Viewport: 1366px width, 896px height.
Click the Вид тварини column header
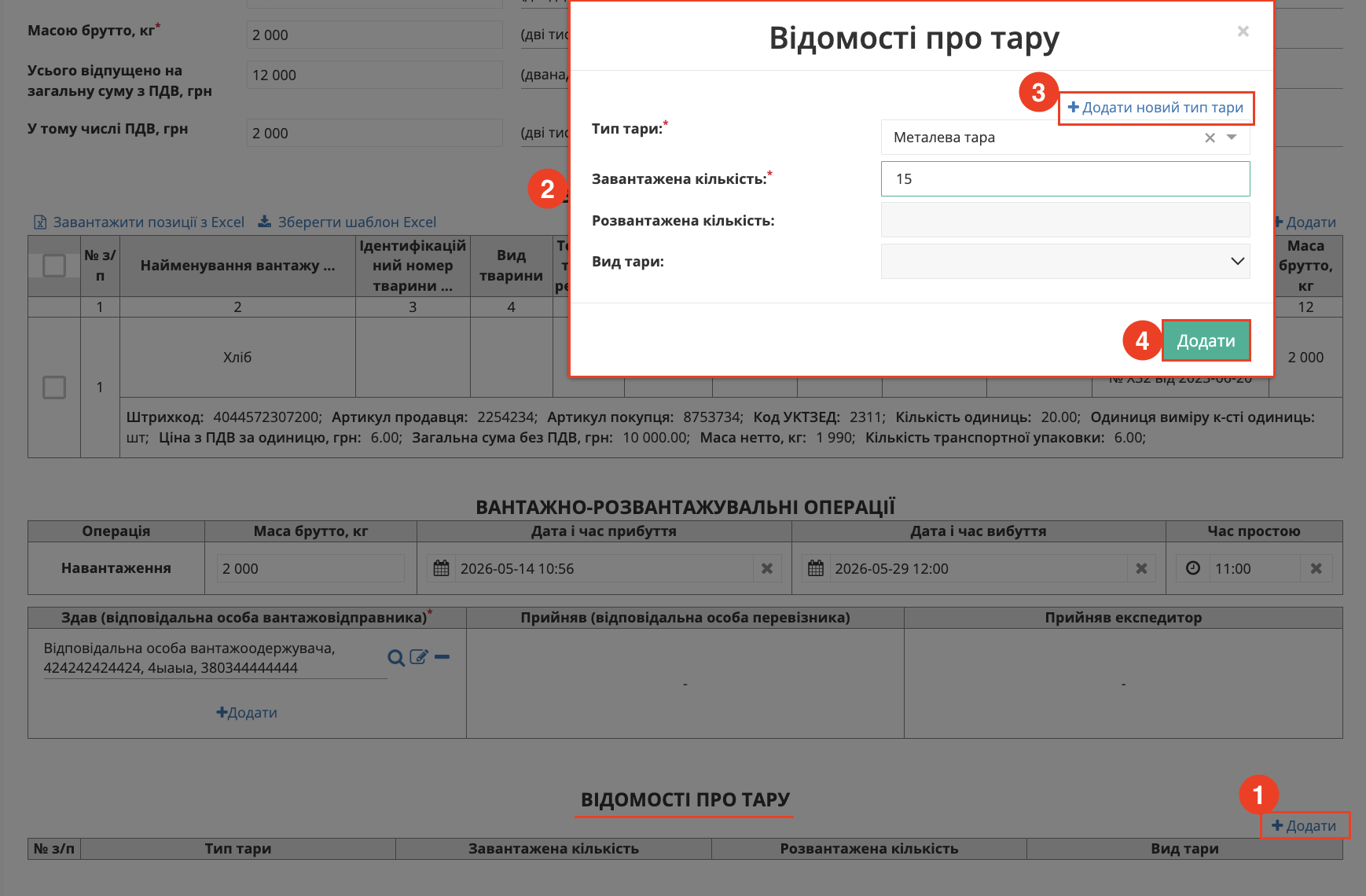tap(511, 266)
